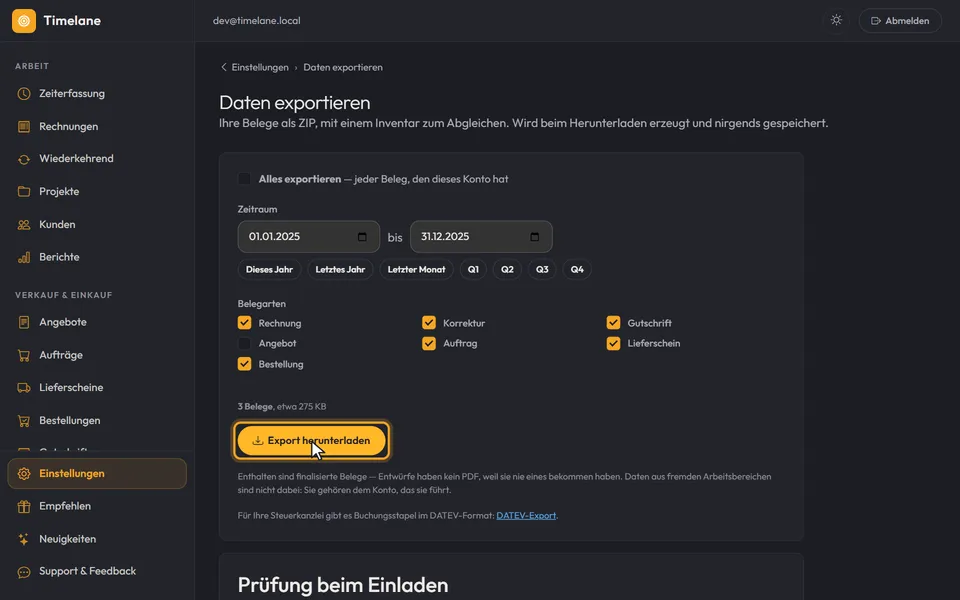Open Angebote sidebar entry
This screenshot has width=960, height=600.
tap(97, 322)
